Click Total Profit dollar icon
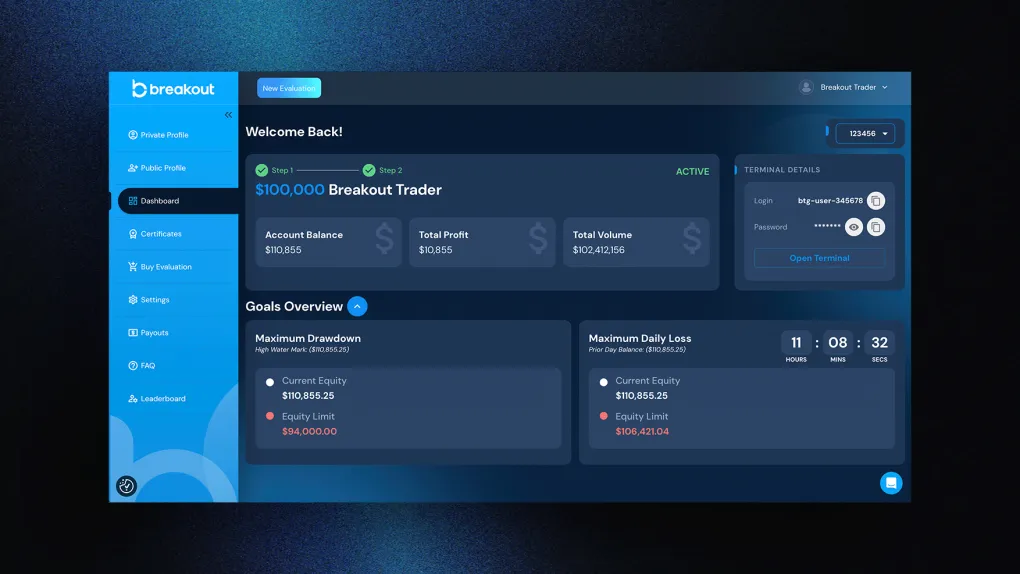This screenshot has width=1020, height=574. point(538,239)
